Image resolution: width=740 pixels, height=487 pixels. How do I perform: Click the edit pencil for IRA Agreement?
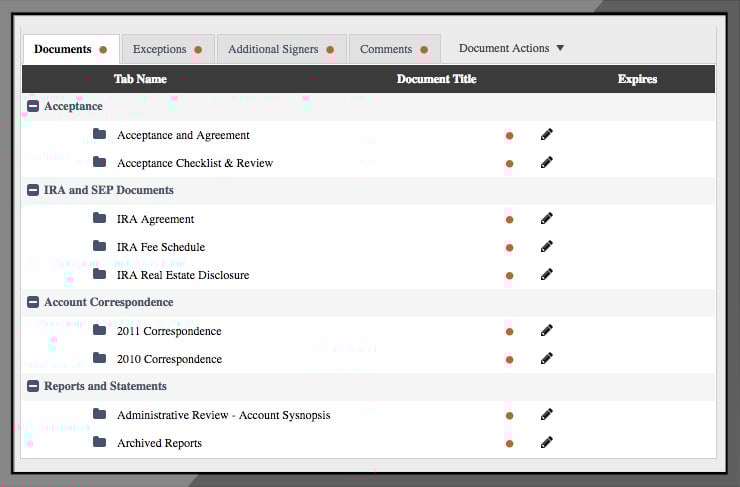(546, 218)
